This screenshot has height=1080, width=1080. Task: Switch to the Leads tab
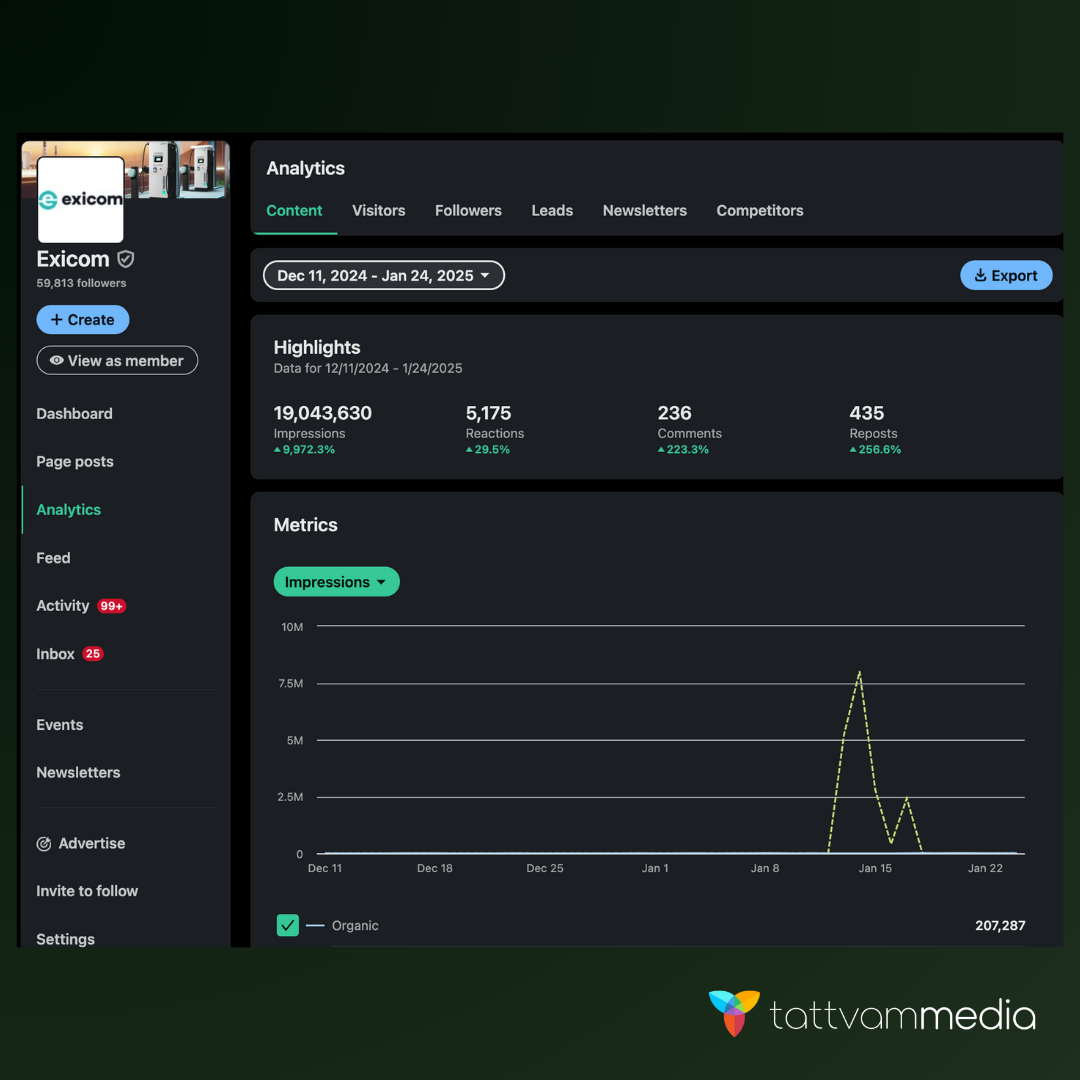point(552,211)
